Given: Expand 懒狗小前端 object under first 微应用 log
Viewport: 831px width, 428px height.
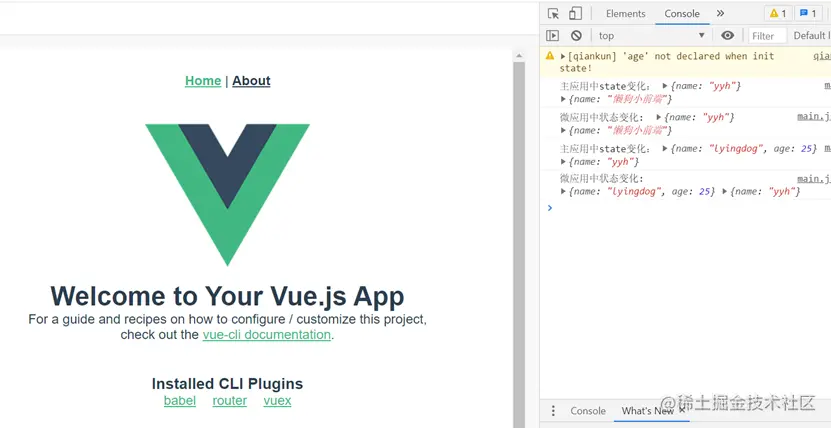Looking at the screenshot, I should point(563,130).
